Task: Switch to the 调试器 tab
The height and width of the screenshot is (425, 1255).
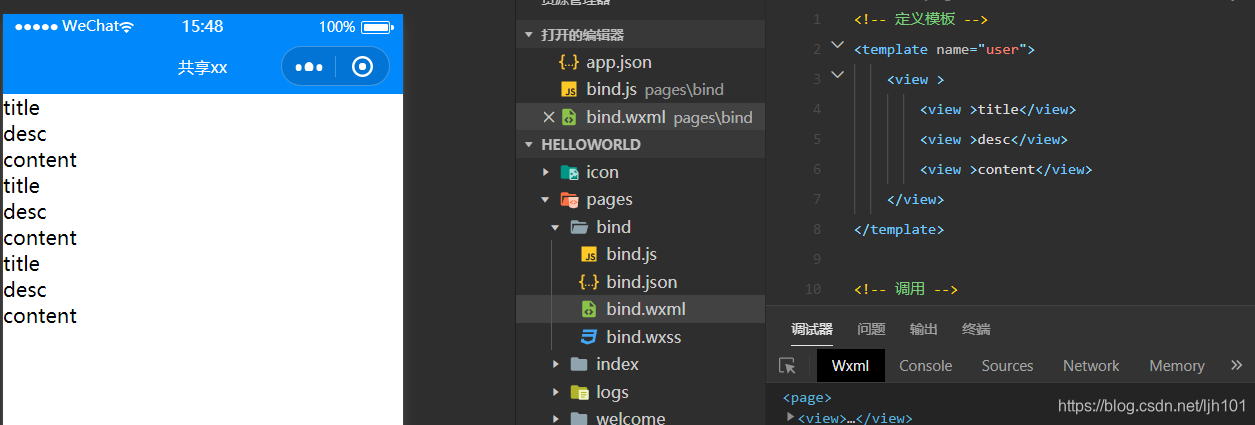Action: (x=812, y=329)
